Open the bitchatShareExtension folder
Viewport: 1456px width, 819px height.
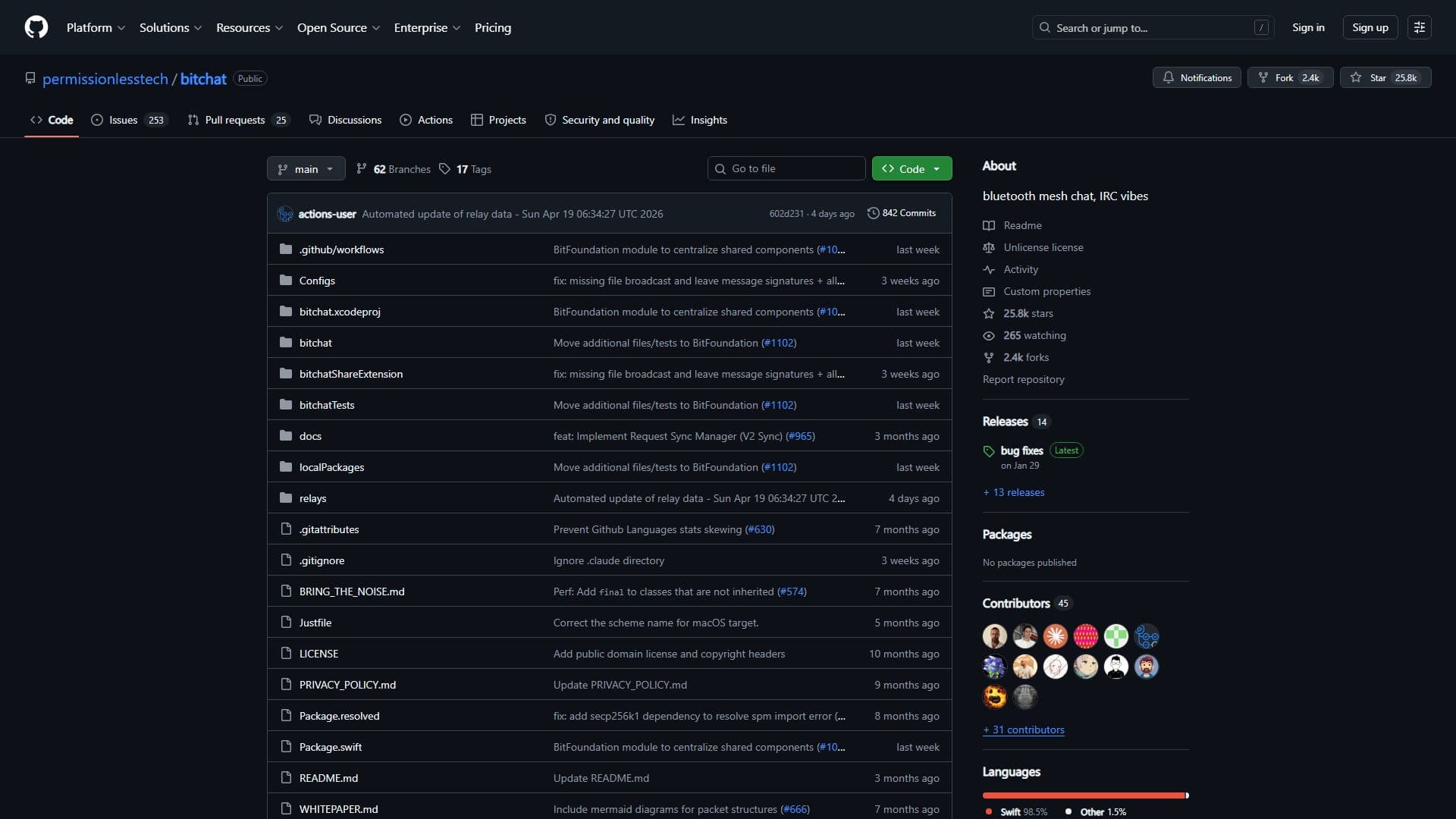351,374
